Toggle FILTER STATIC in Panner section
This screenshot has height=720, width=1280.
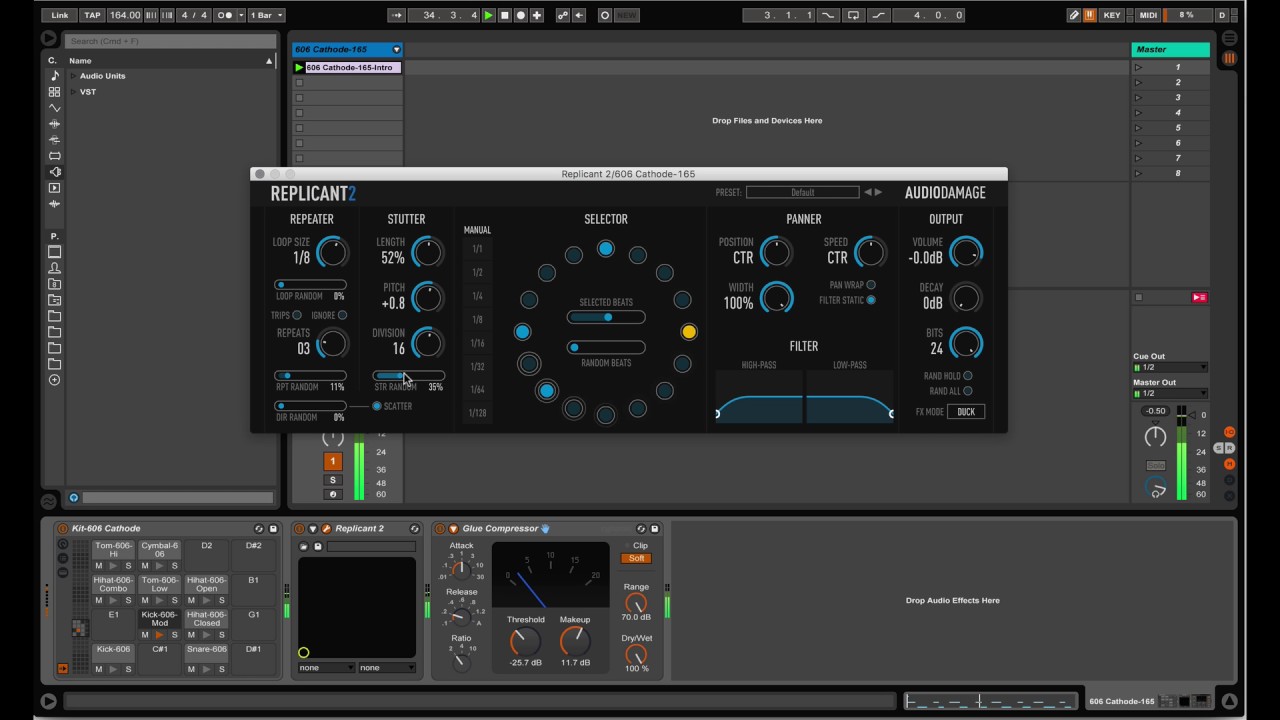[871, 300]
